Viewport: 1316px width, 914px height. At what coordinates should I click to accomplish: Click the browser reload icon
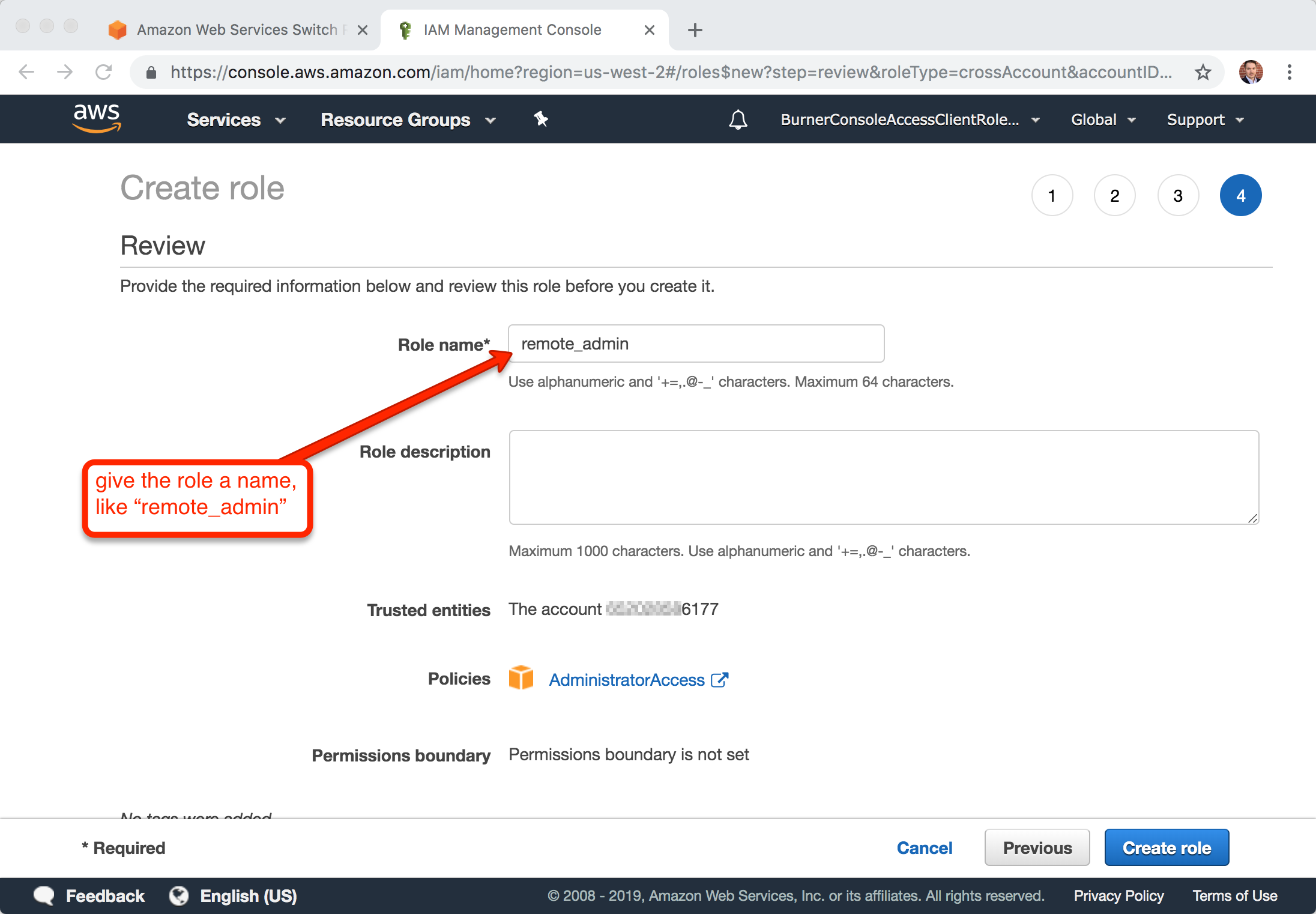104,73
